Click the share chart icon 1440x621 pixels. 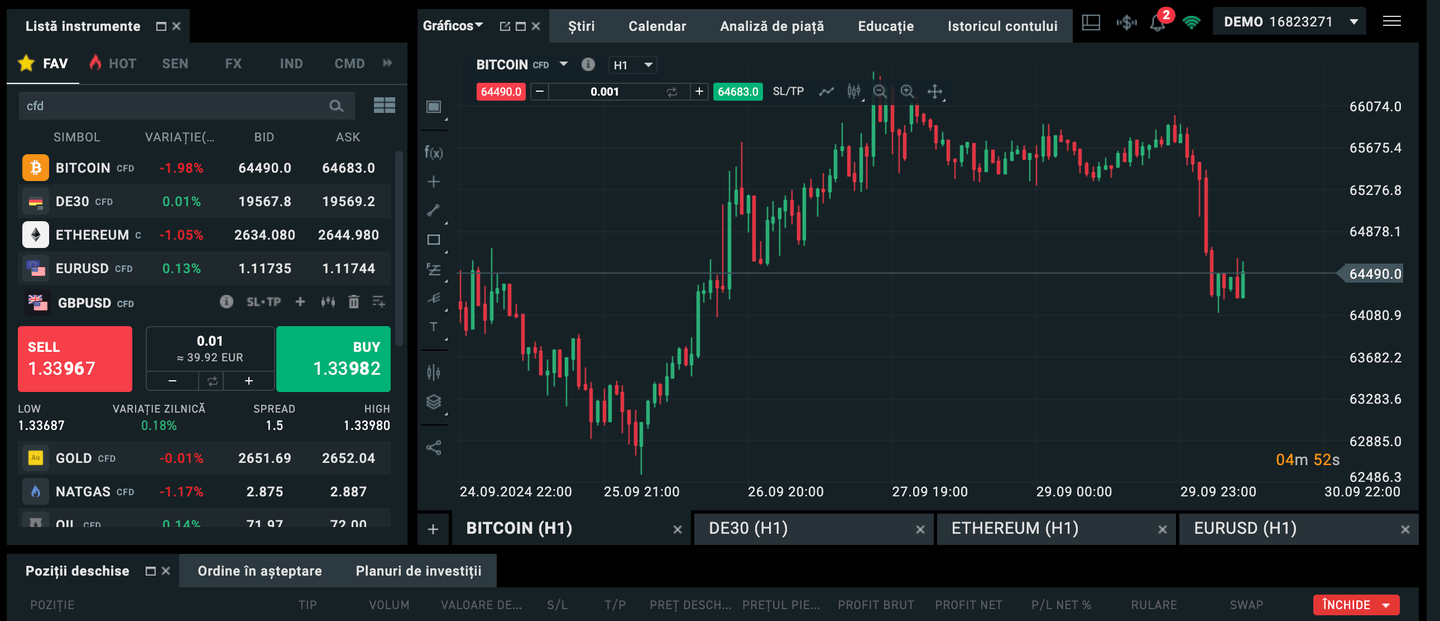(x=433, y=447)
